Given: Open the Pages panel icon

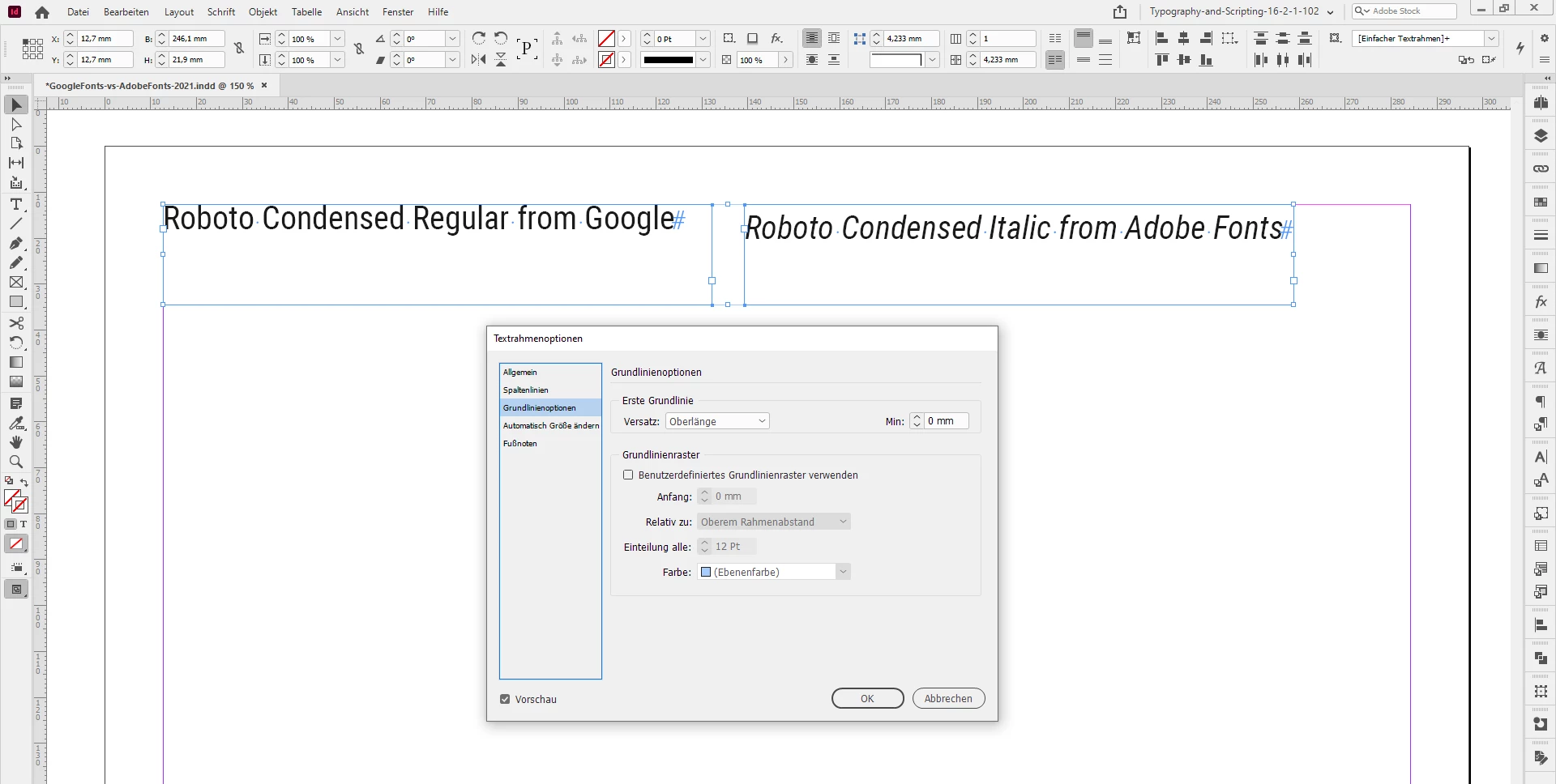Looking at the screenshot, I should pyautogui.click(x=1541, y=103).
